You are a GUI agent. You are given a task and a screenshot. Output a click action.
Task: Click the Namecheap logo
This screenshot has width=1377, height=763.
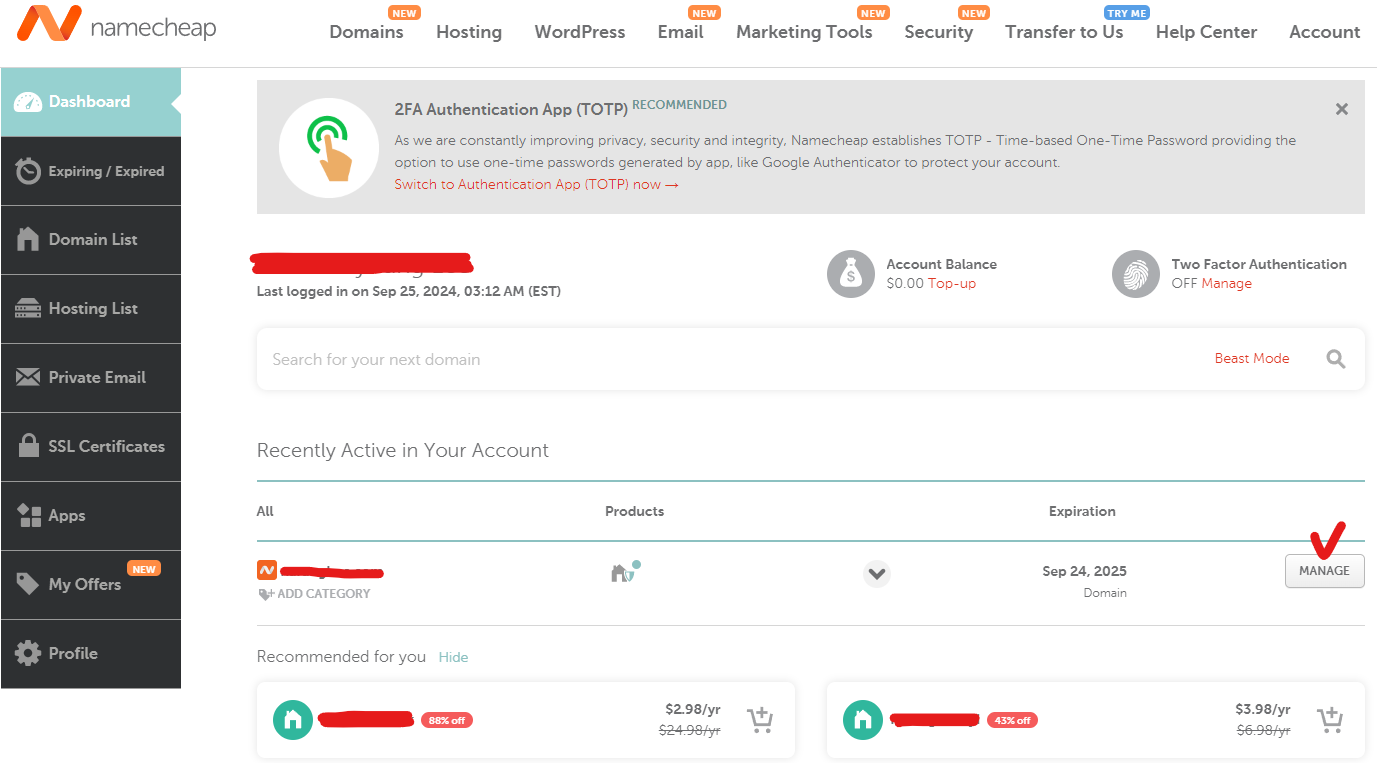tap(116, 24)
